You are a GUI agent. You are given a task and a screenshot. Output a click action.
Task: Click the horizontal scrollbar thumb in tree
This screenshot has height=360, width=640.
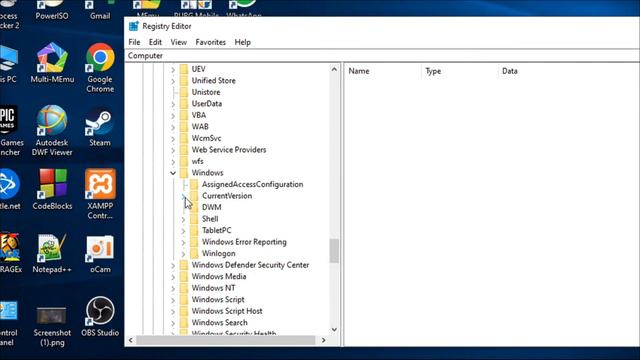(226, 340)
